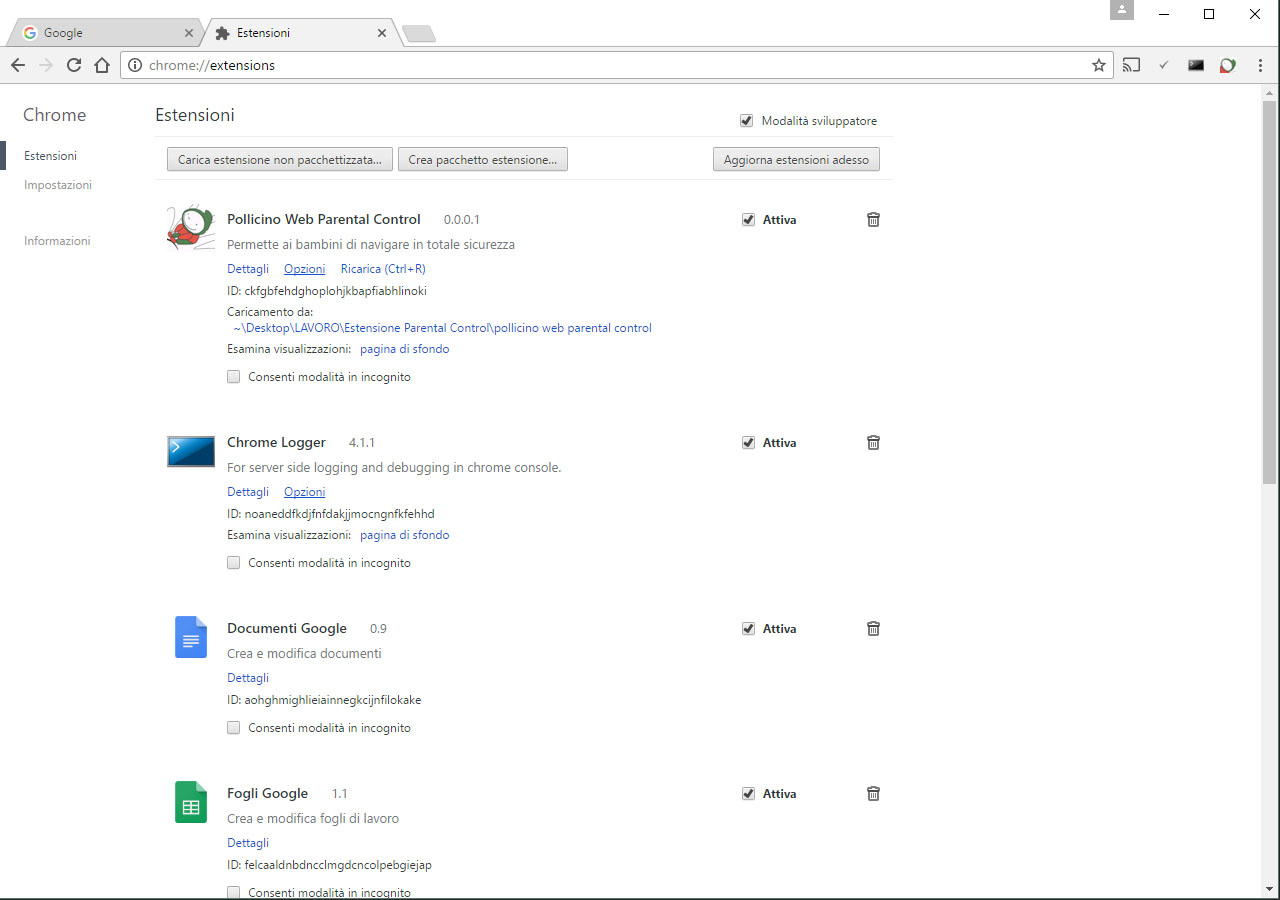
Task: Open the Pollicino extension folder path link
Action: (442, 328)
